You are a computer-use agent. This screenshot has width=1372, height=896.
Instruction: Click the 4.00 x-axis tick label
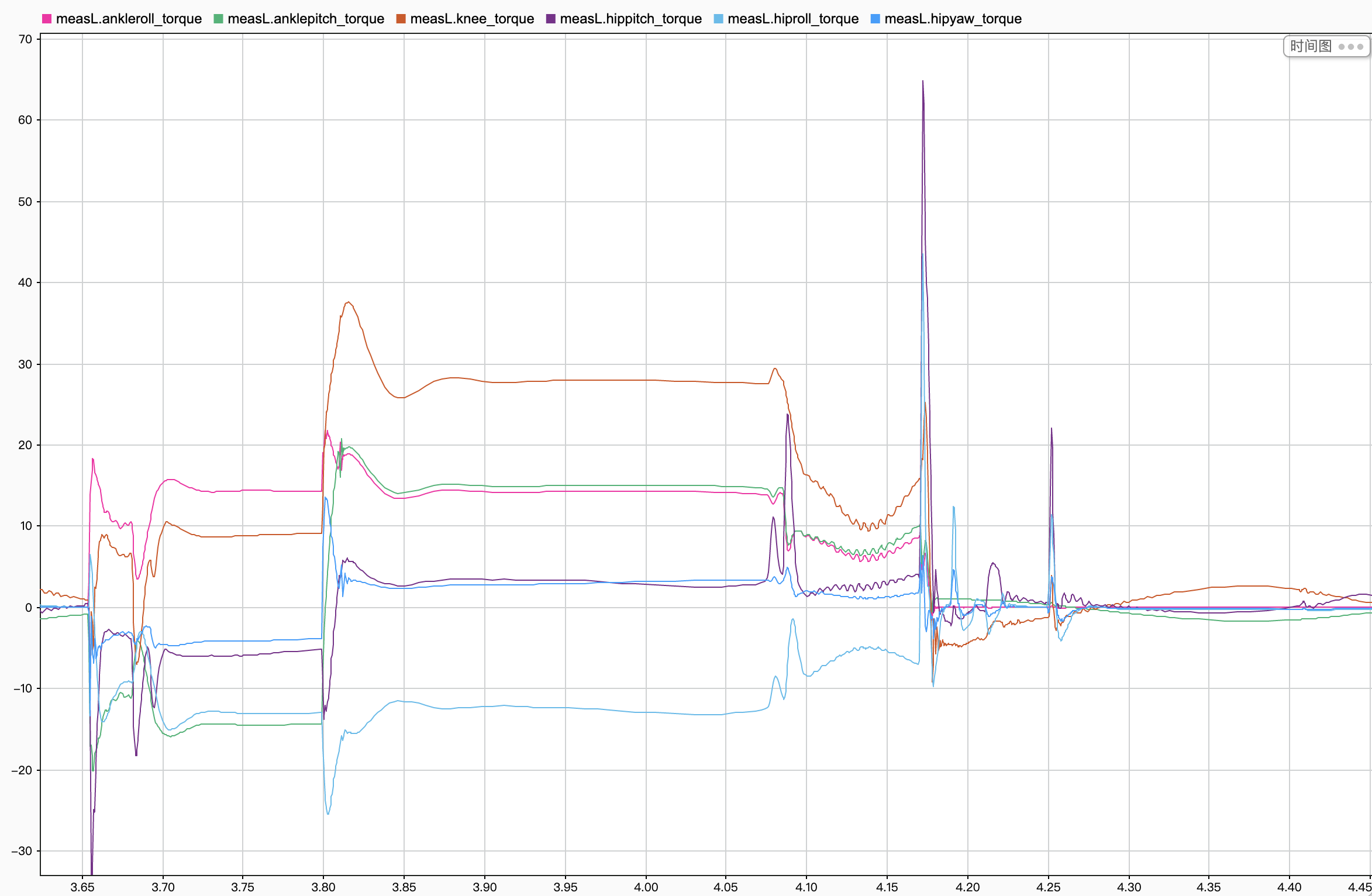[646, 887]
